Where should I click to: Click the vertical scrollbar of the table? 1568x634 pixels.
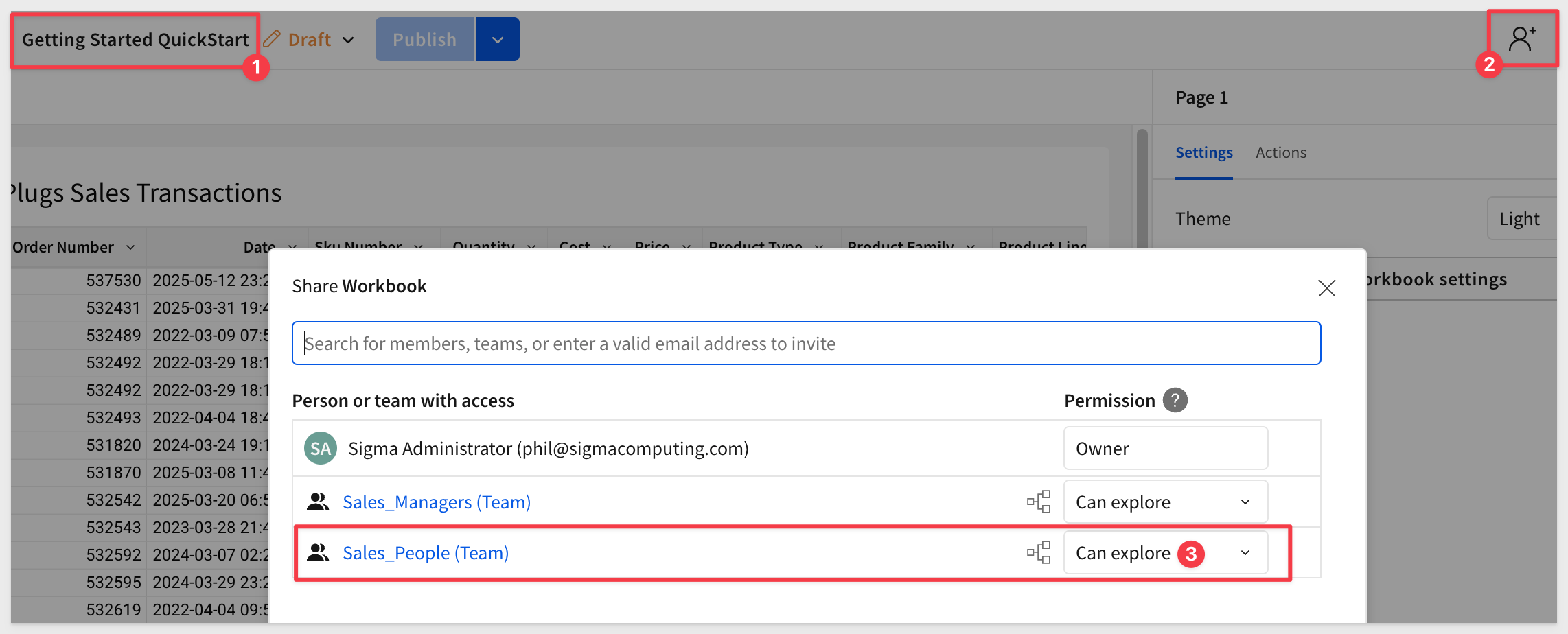tap(1142, 189)
